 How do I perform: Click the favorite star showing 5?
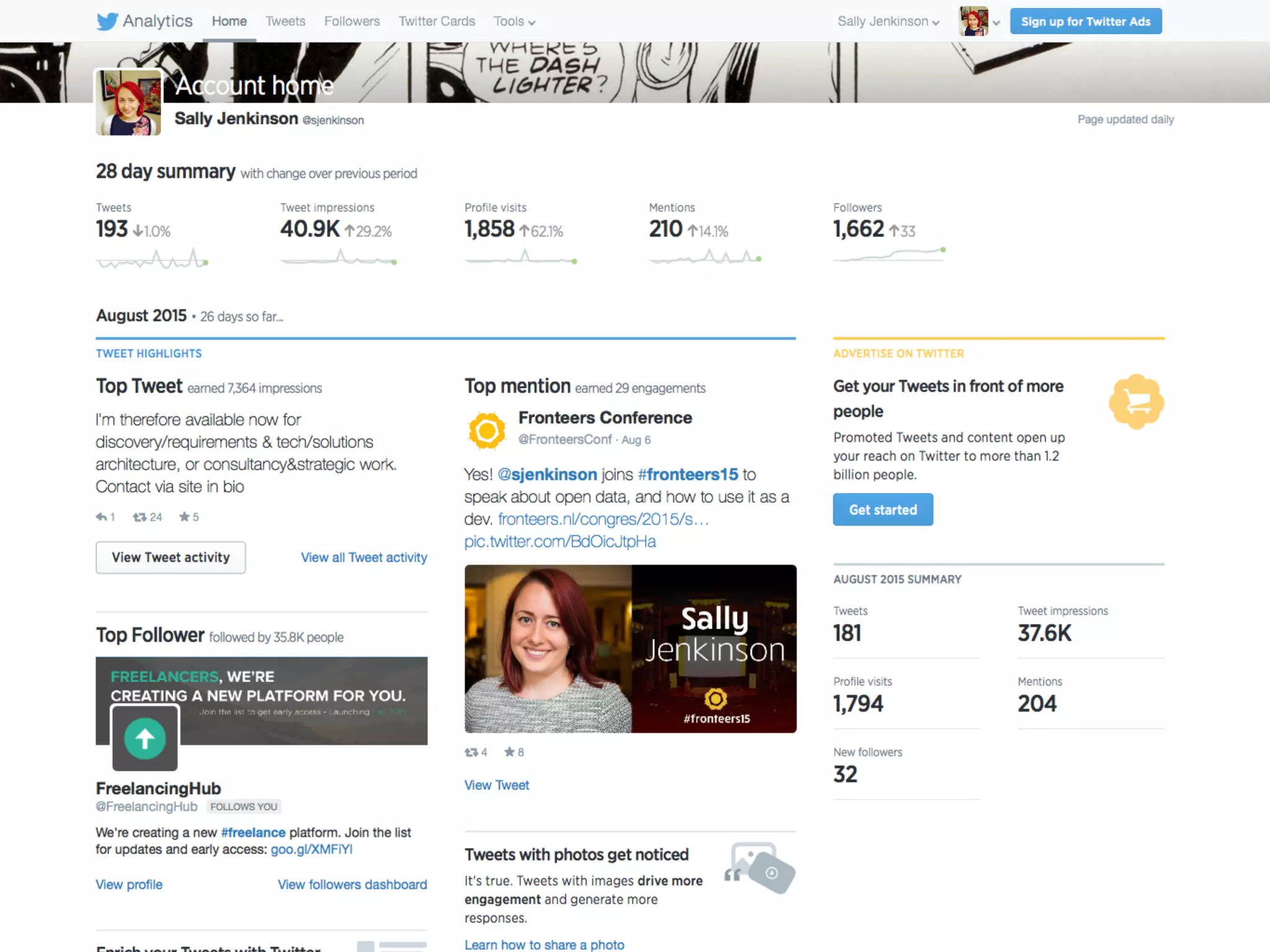tap(184, 516)
